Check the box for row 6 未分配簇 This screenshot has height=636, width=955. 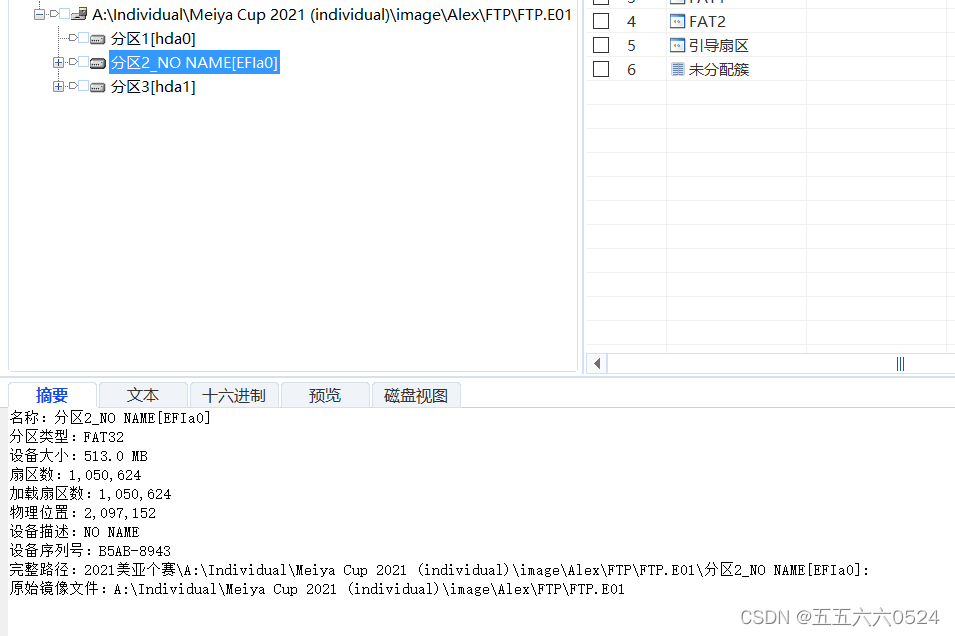click(601, 69)
